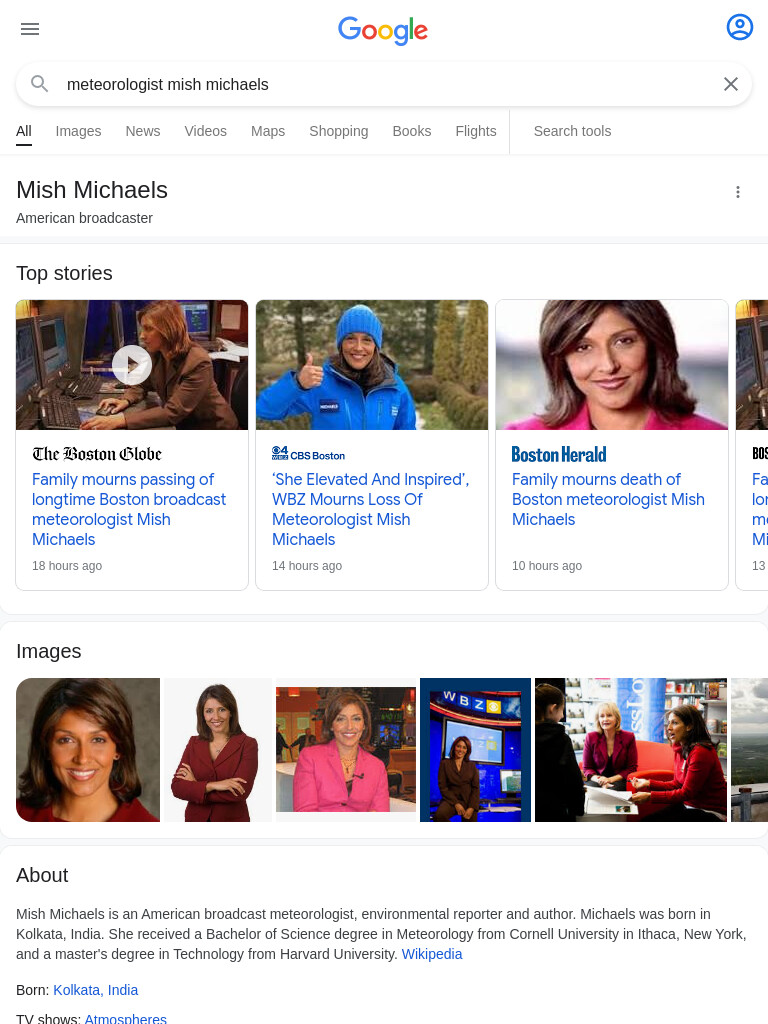Open 'She Elevated And Inspired' CBS story
Viewport: 768px width, 1024px height.
(x=370, y=509)
